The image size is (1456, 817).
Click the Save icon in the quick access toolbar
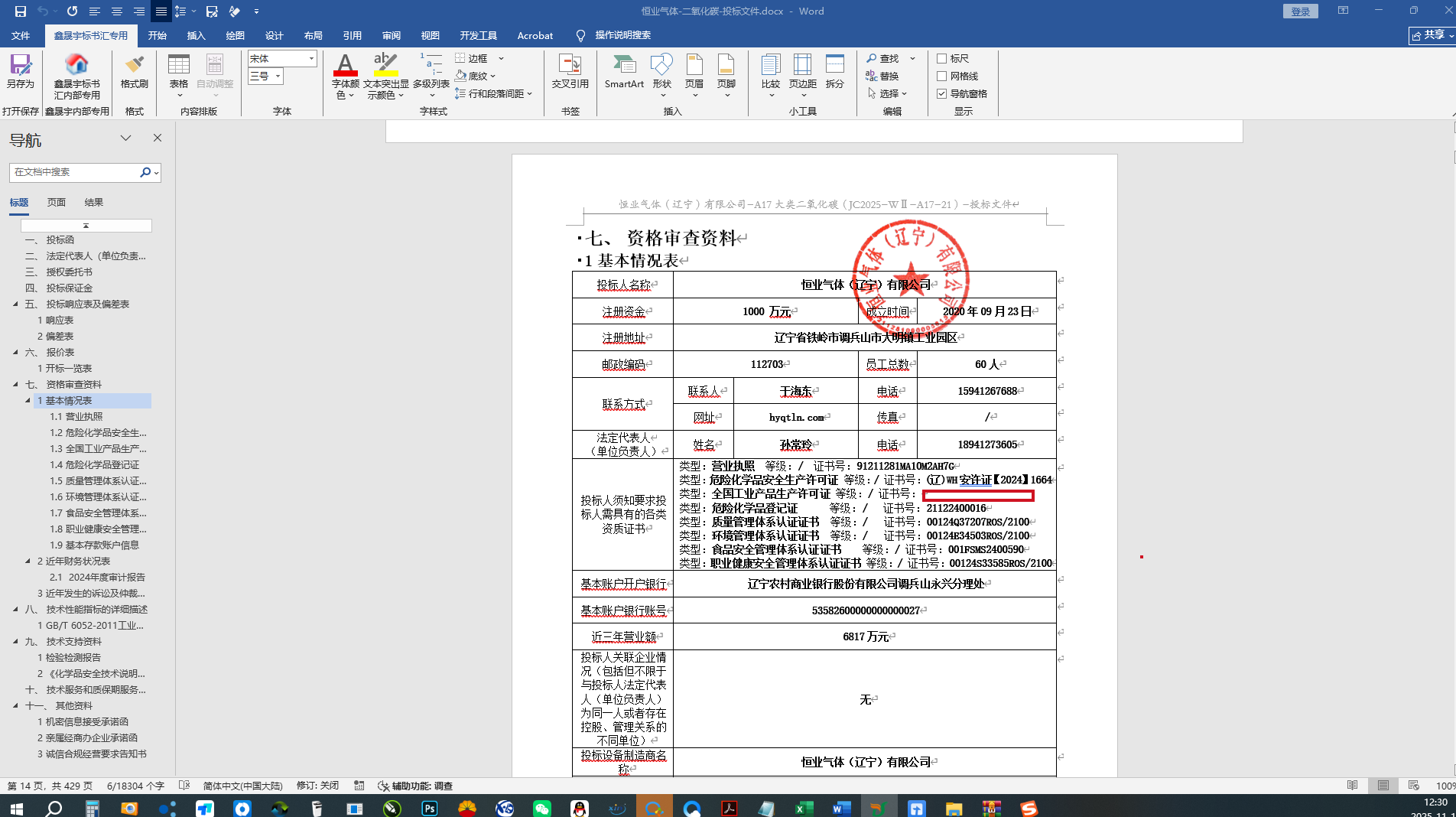click(21, 11)
